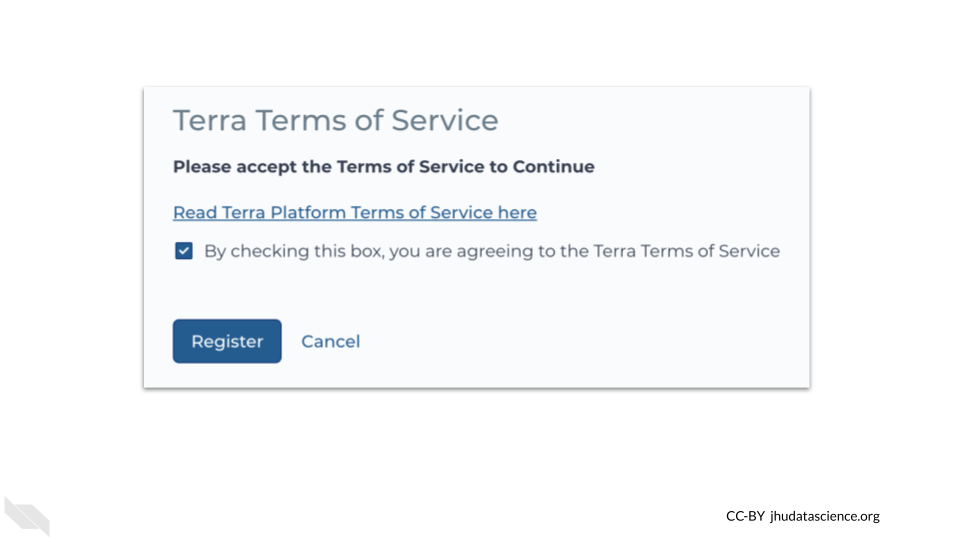Click the gray diagonal-stripe watermark icon
The height and width of the screenshot is (540, 960).
27,516
